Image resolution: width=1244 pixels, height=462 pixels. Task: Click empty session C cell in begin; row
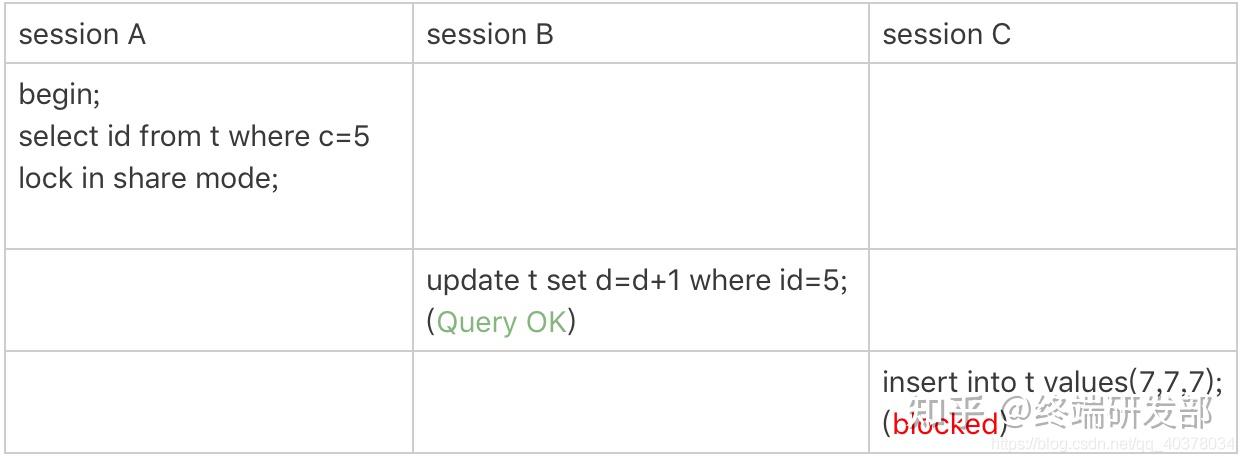pyautogui.click(x=1052, y=156)
